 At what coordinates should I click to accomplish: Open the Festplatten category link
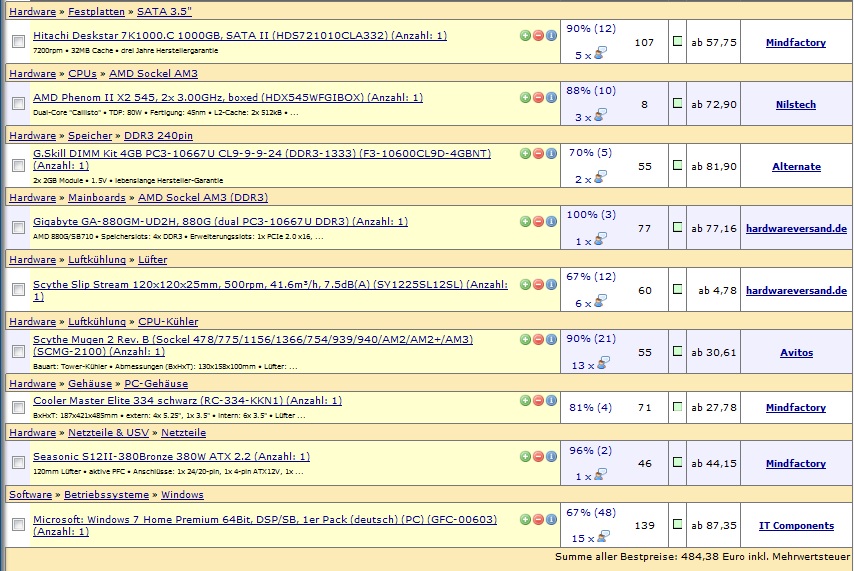96,11
